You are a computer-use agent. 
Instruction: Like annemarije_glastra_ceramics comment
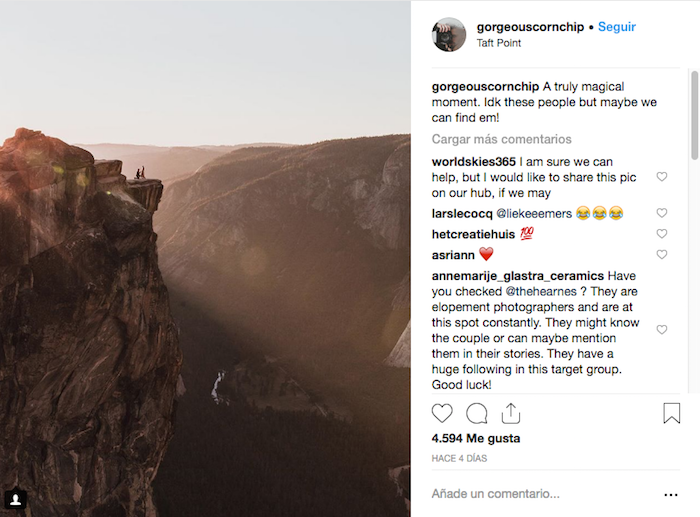661,330
